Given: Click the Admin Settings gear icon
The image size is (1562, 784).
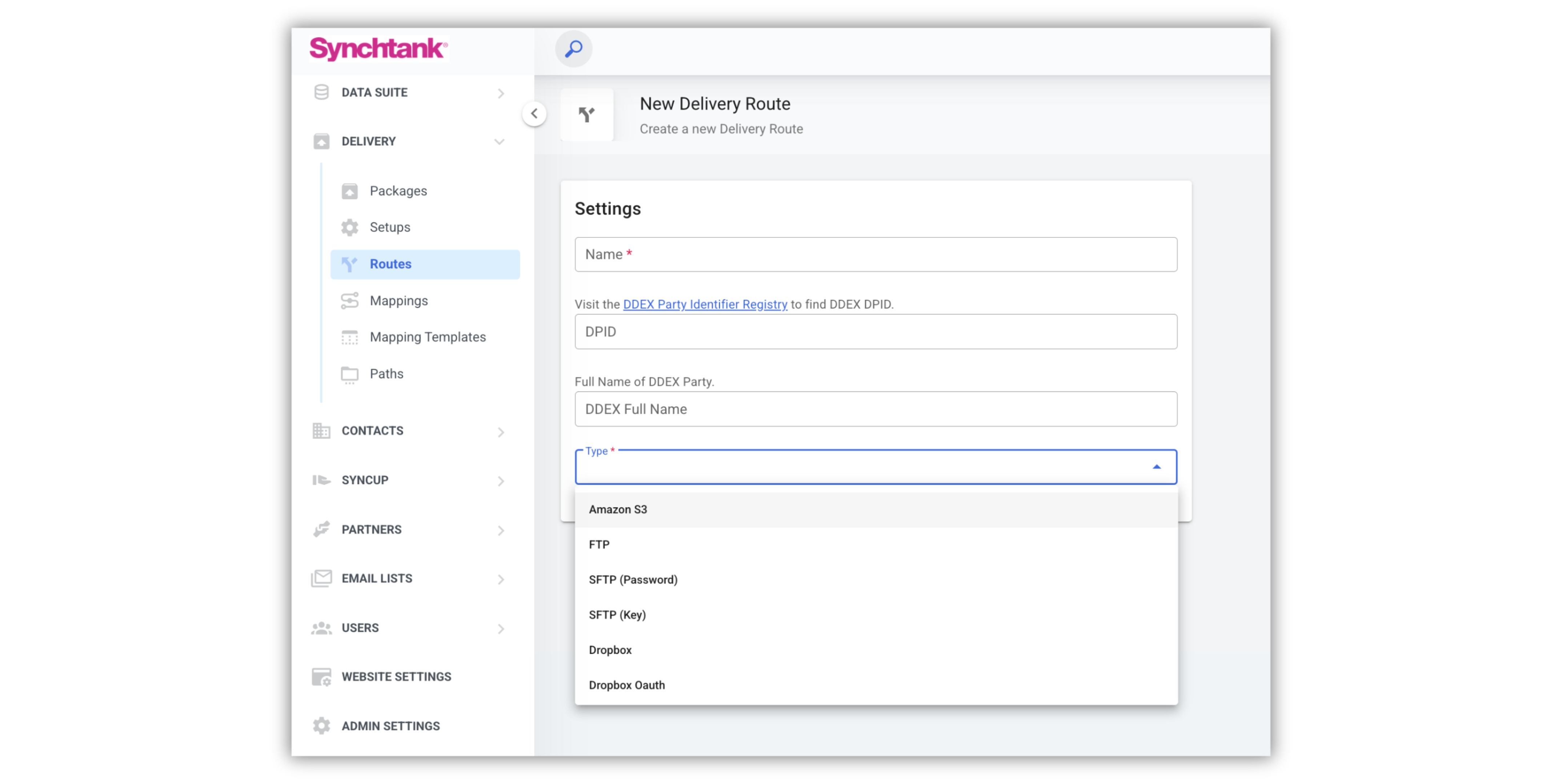Looking at the screenshot, I should click(x=321, y=726).
